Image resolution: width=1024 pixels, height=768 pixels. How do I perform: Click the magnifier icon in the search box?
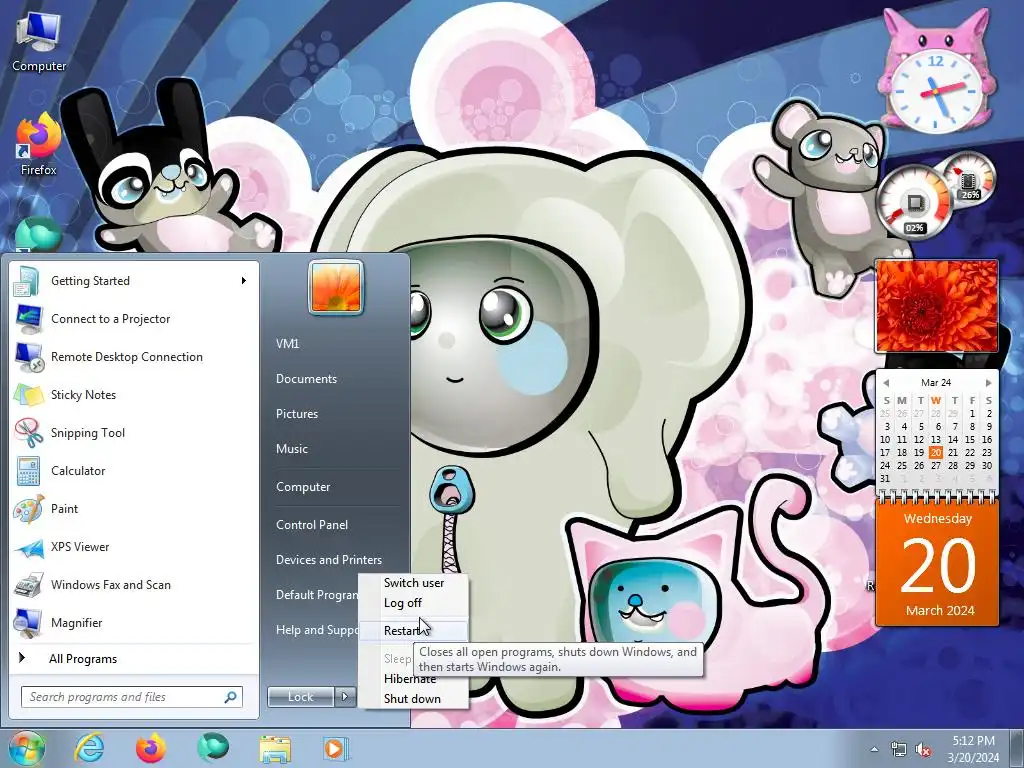click(231, 697)
